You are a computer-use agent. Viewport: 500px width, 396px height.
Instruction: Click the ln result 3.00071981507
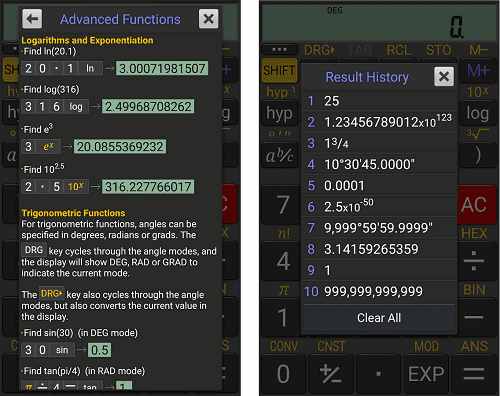tap(162, 68)
